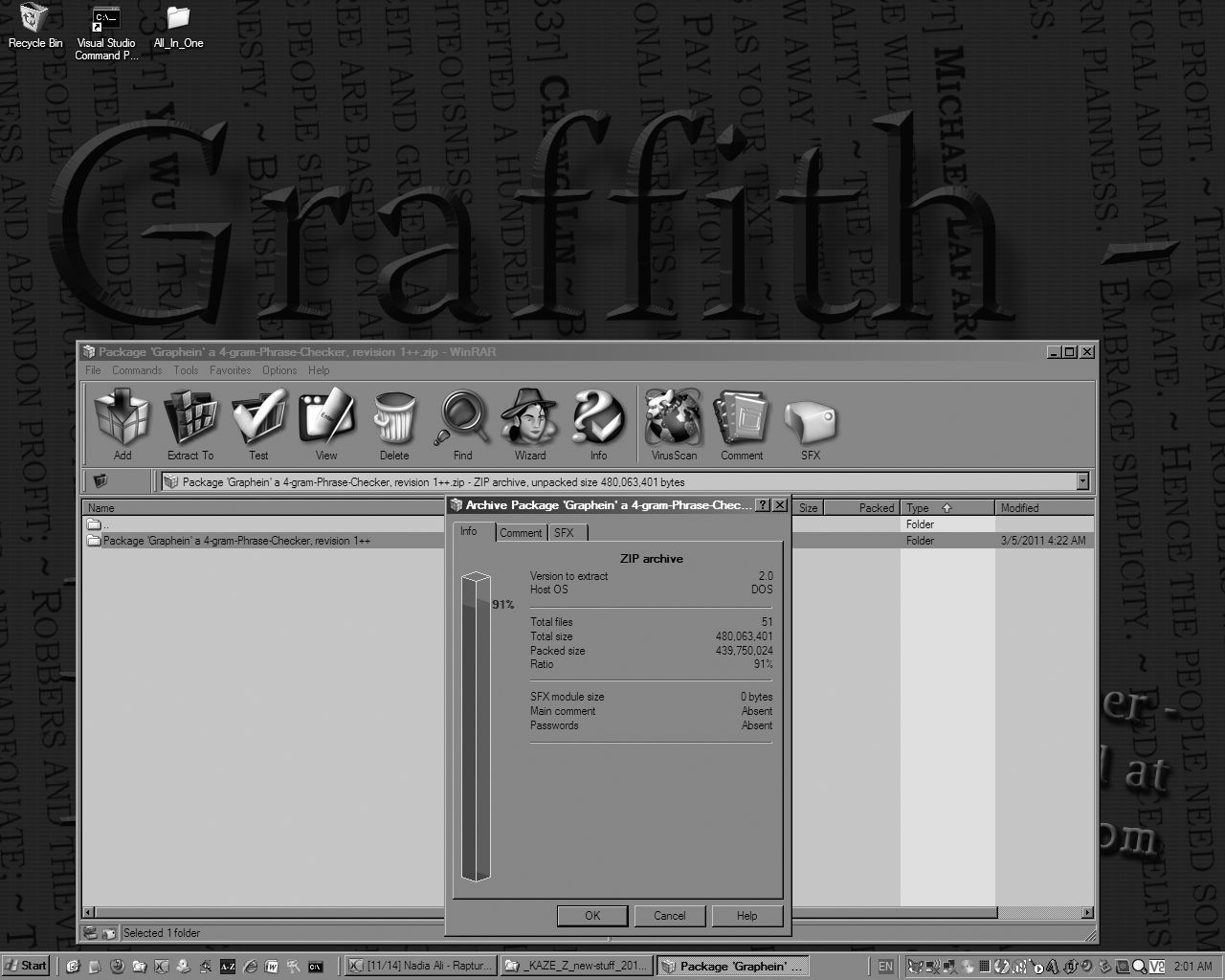
Task: Open the Favorites menu
Action: (230, 370)
